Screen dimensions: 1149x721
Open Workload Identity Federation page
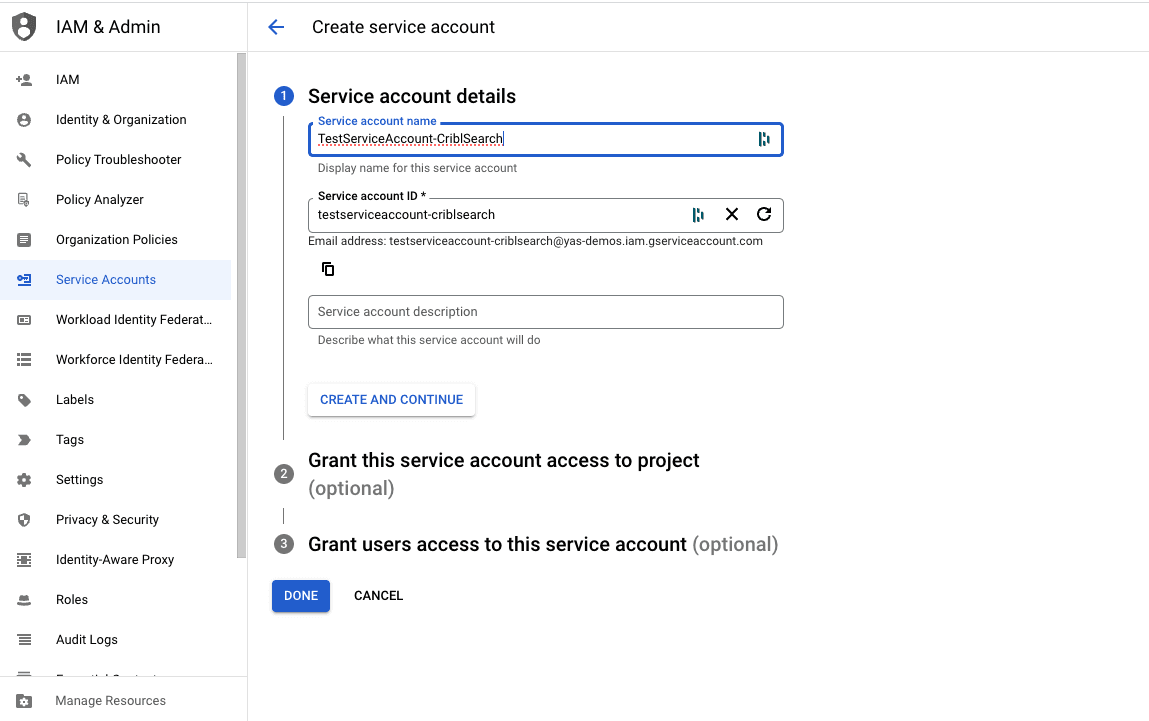[x=134, y=320]
